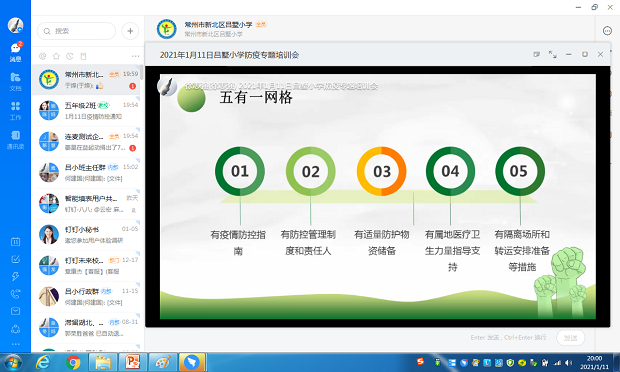The width and height of the screenshot is (620, 372).
Task: Open the Windows Start button
Action: (x=13, y=363)
